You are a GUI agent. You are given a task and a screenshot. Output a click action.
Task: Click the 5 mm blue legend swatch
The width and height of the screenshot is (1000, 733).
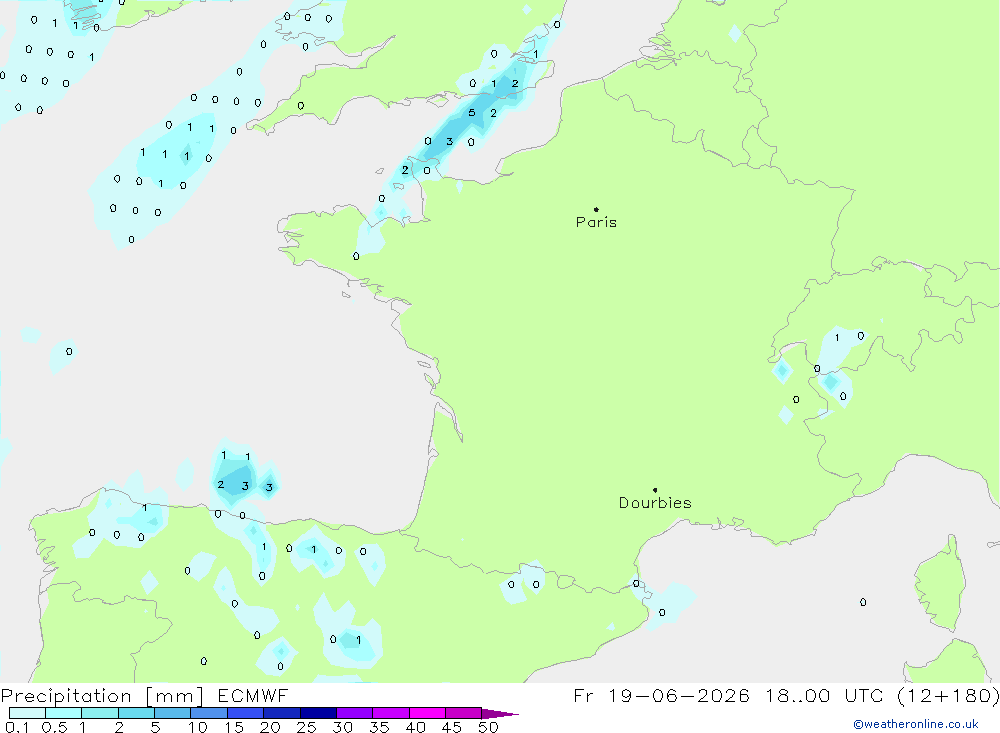pos(172,713)
